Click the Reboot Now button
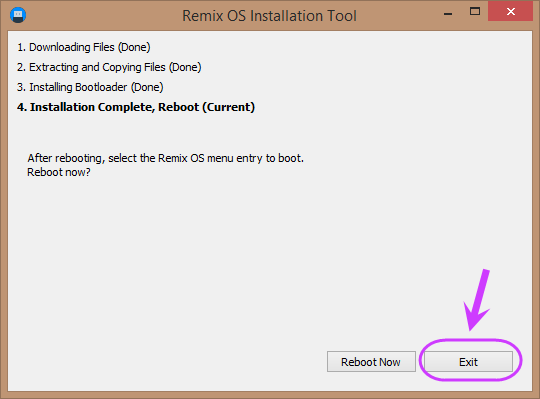This screenshot has width=540, height=399. coord(371,361)
